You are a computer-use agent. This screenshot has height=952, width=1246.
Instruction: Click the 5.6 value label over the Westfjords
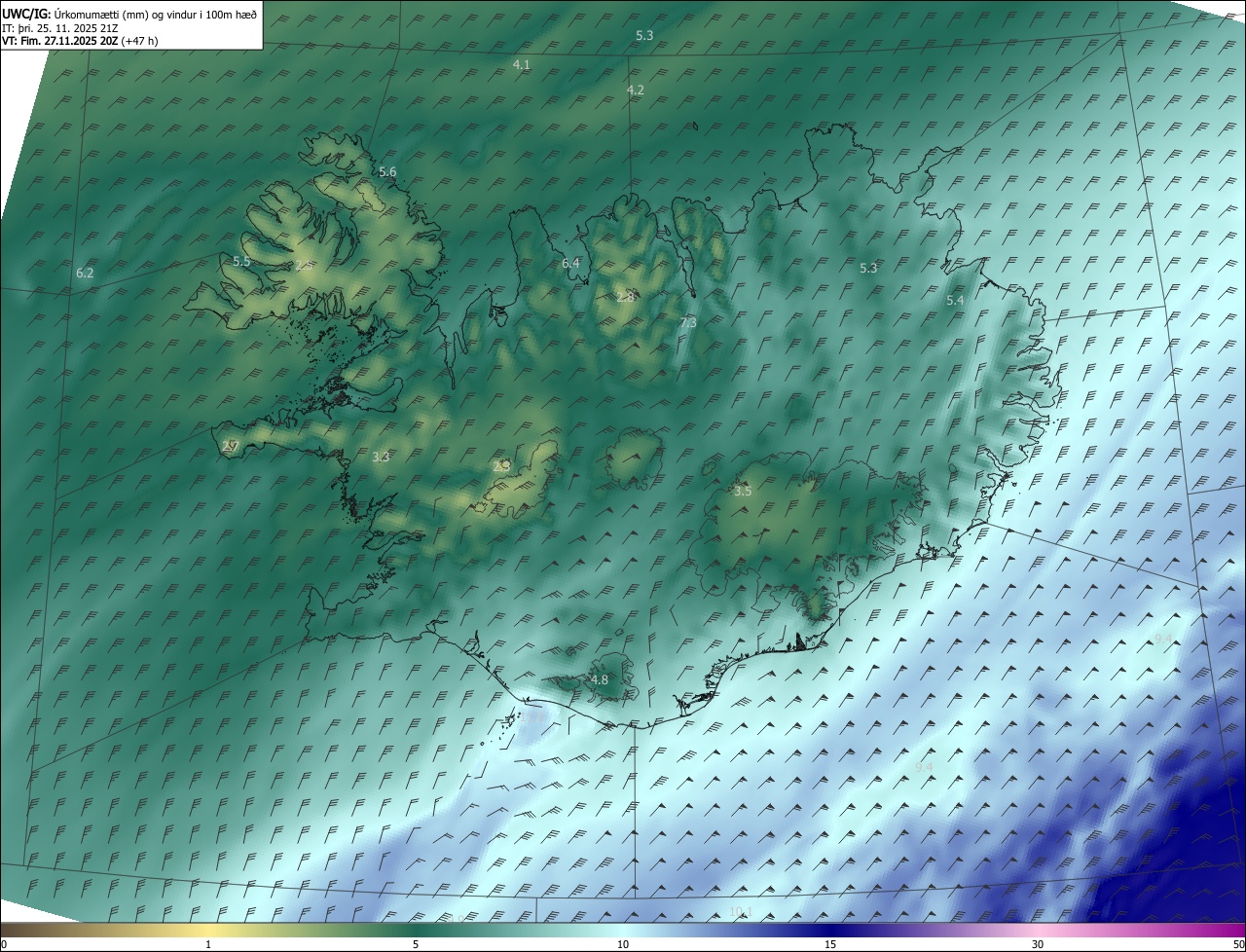point(387,172)
